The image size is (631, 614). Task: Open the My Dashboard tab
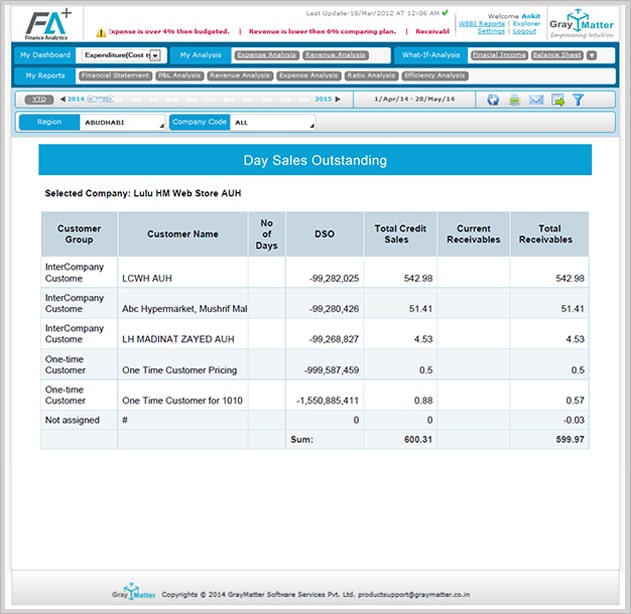[x=45, y=55]
